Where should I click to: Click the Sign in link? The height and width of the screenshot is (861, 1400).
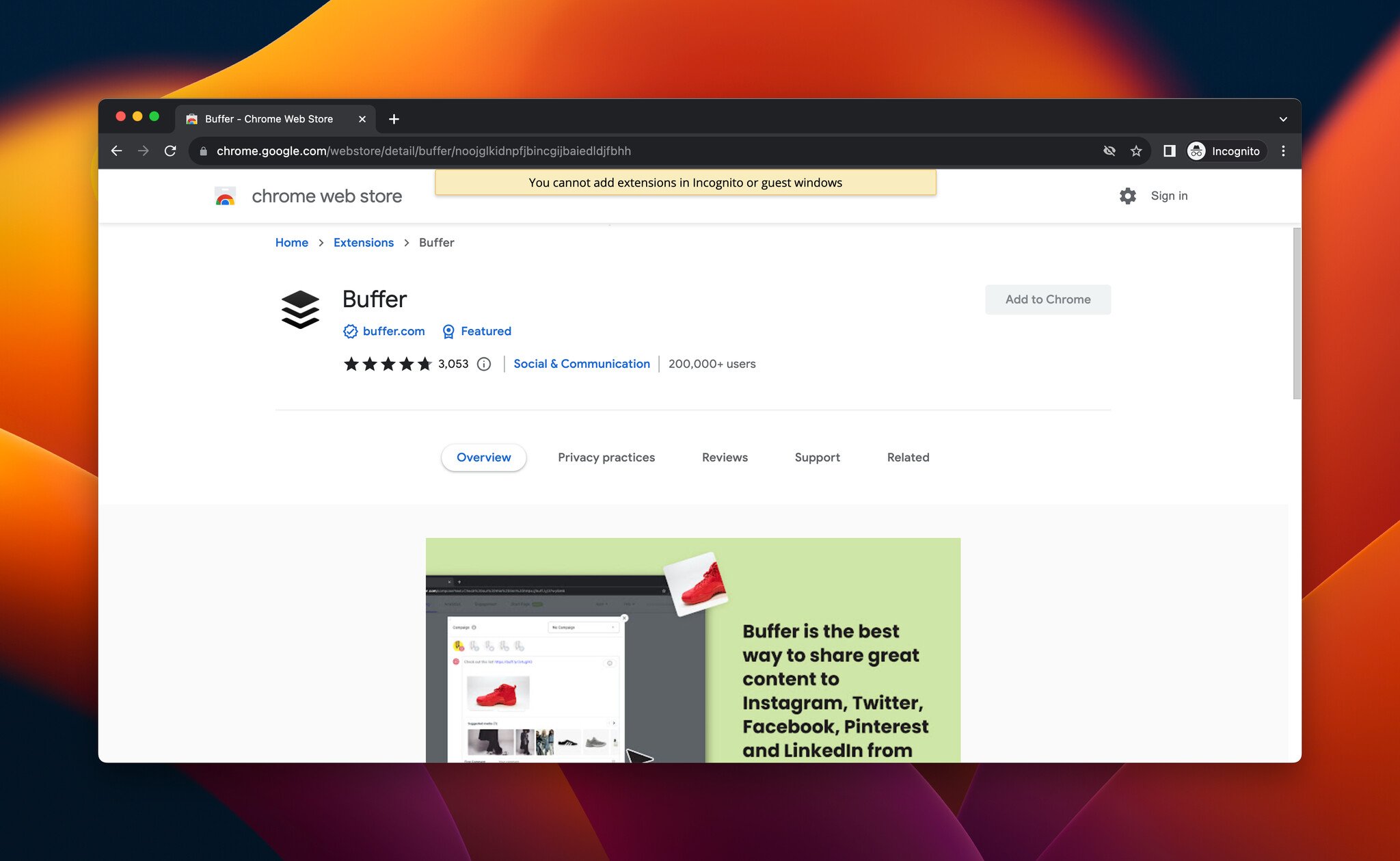[x=1169, y=195]
